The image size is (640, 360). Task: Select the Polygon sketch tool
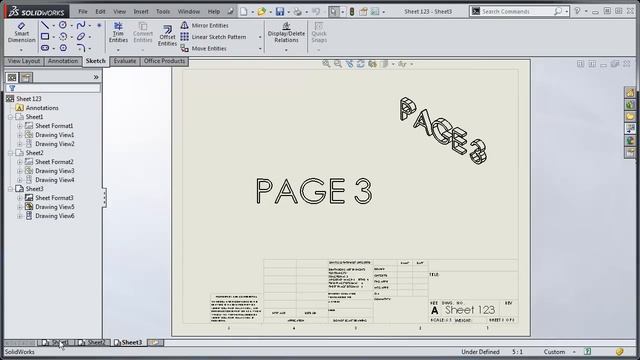[x=63, y=48]
